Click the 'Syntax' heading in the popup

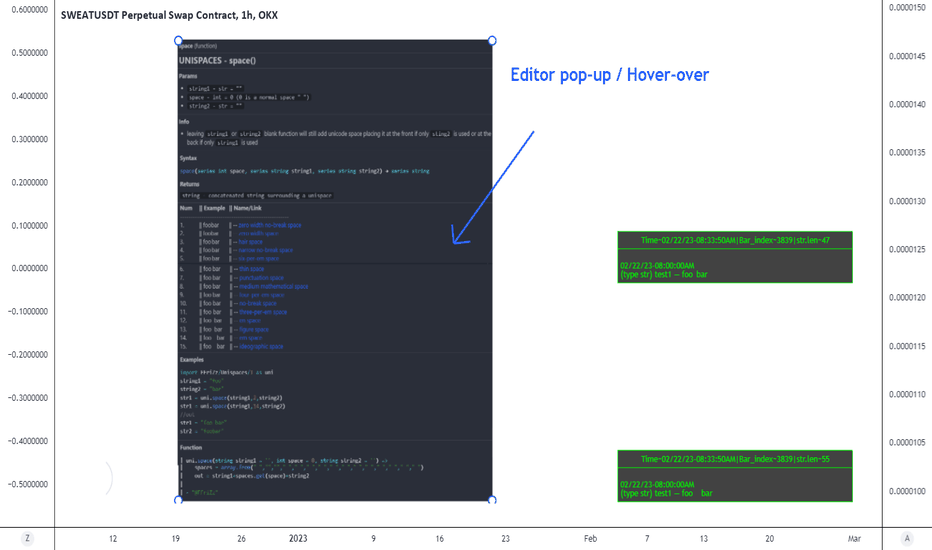pyautogui.click(x=188, y=158)
